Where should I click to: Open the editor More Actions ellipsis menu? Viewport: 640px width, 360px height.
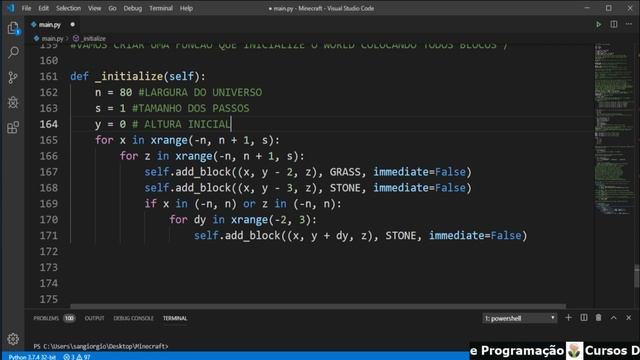(x=629, y=24)
